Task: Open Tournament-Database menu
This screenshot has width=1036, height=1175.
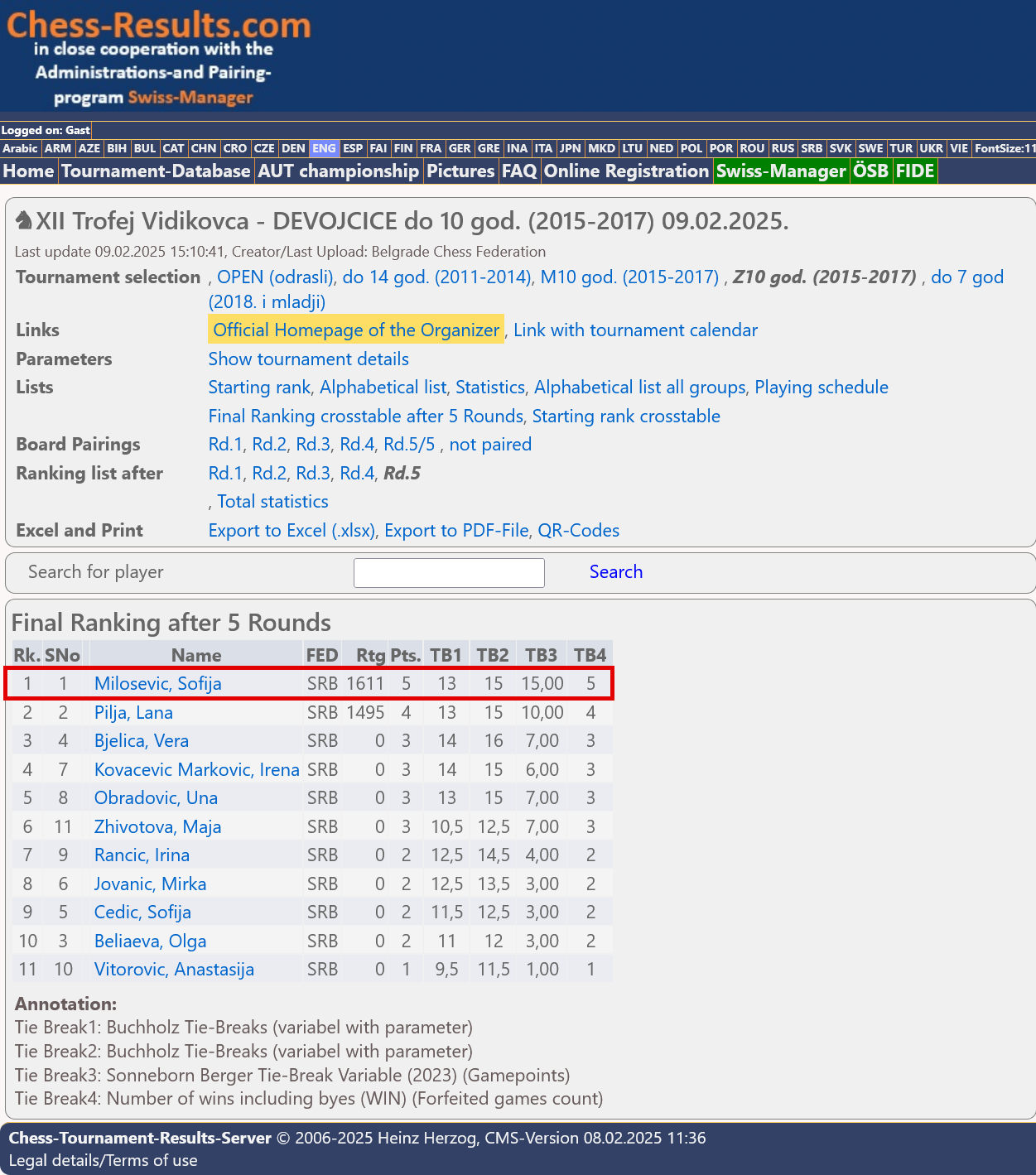Action: pyautogui.click(x=156, y=171)
